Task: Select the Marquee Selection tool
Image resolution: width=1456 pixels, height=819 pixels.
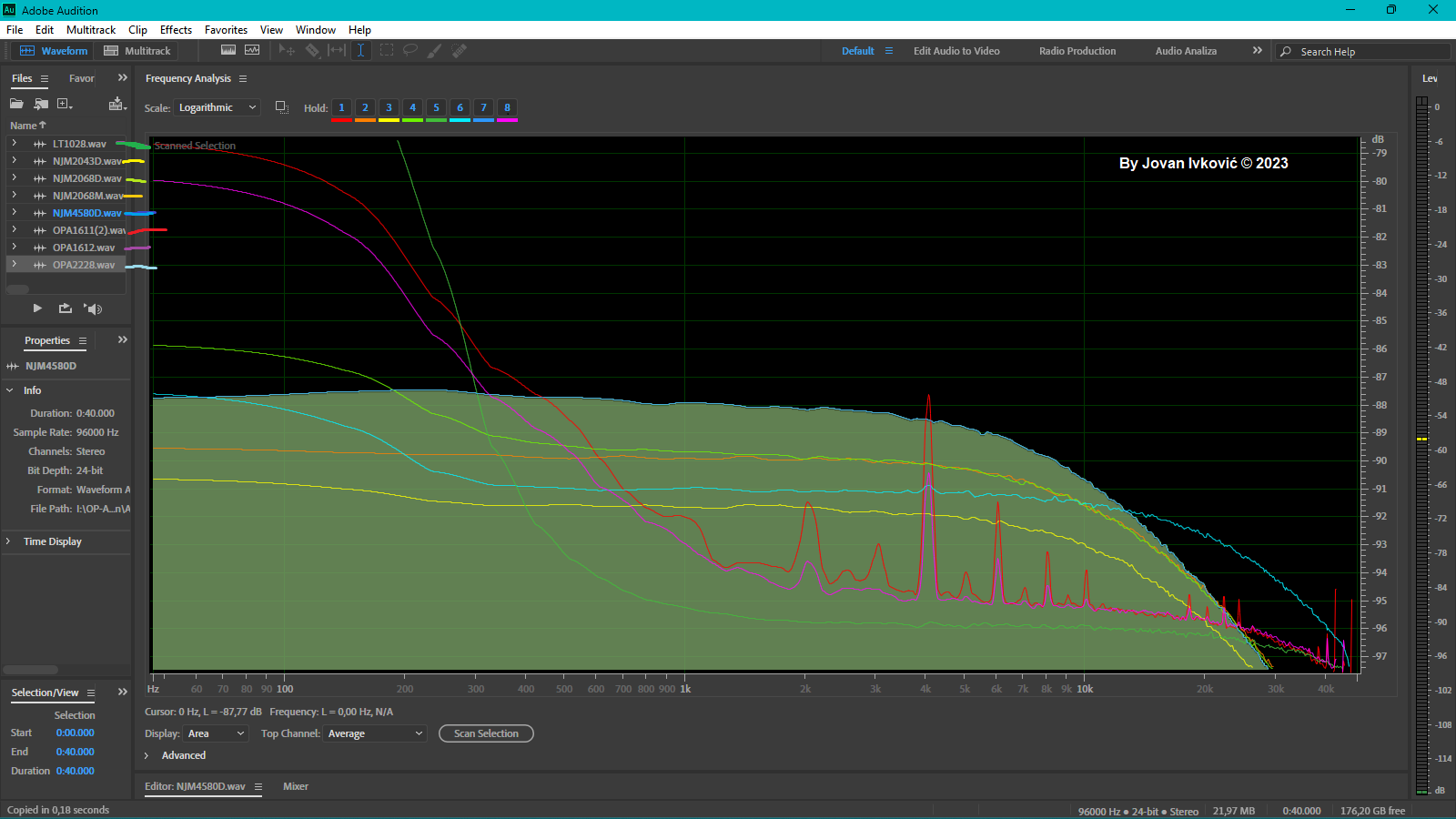Action: pos(387,50)
